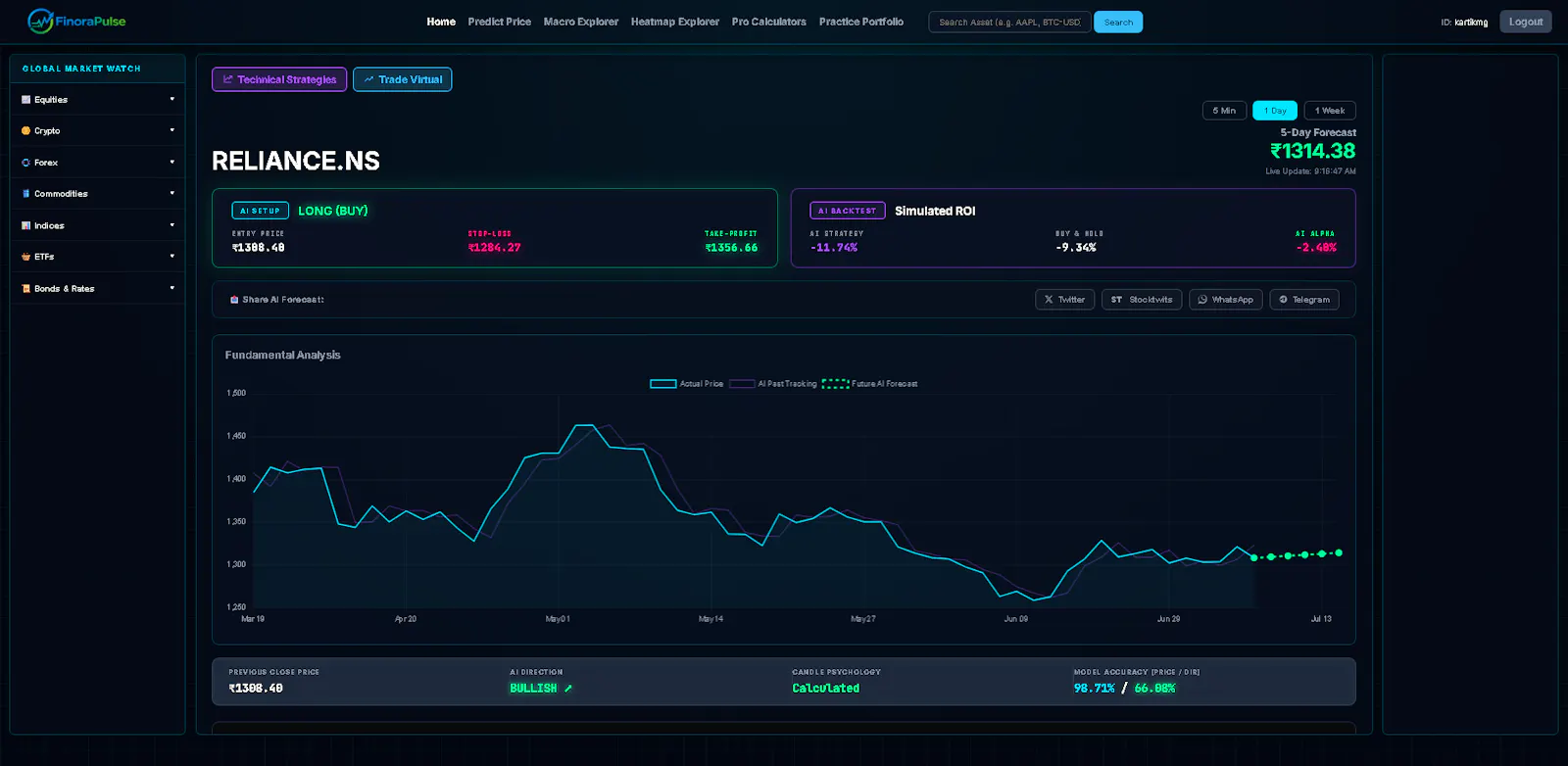Click the take-profit value ₹1356.66
The image size is (1568, 766).
731,248
